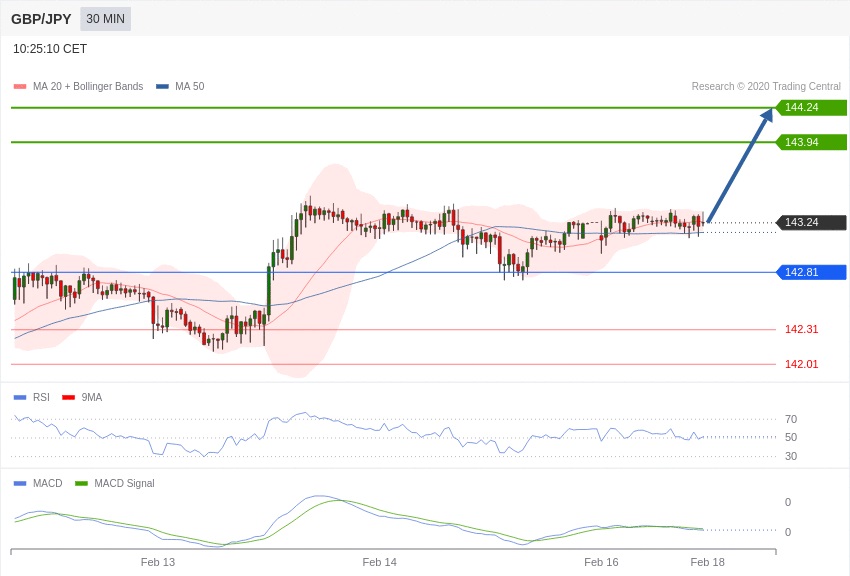The image size is (850, 576).
Task: Click the 10:25:10 CET timestamp
Action: 50,49
